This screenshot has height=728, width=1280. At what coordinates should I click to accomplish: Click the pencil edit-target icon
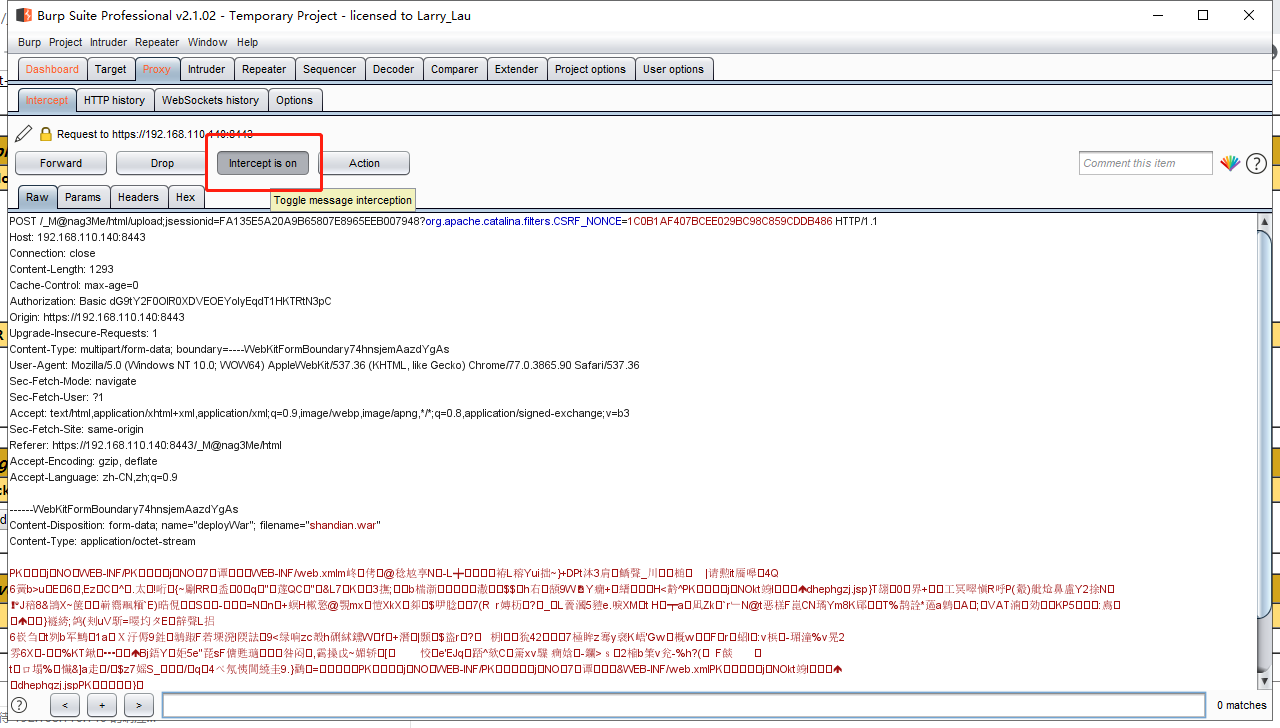[22, 134]
